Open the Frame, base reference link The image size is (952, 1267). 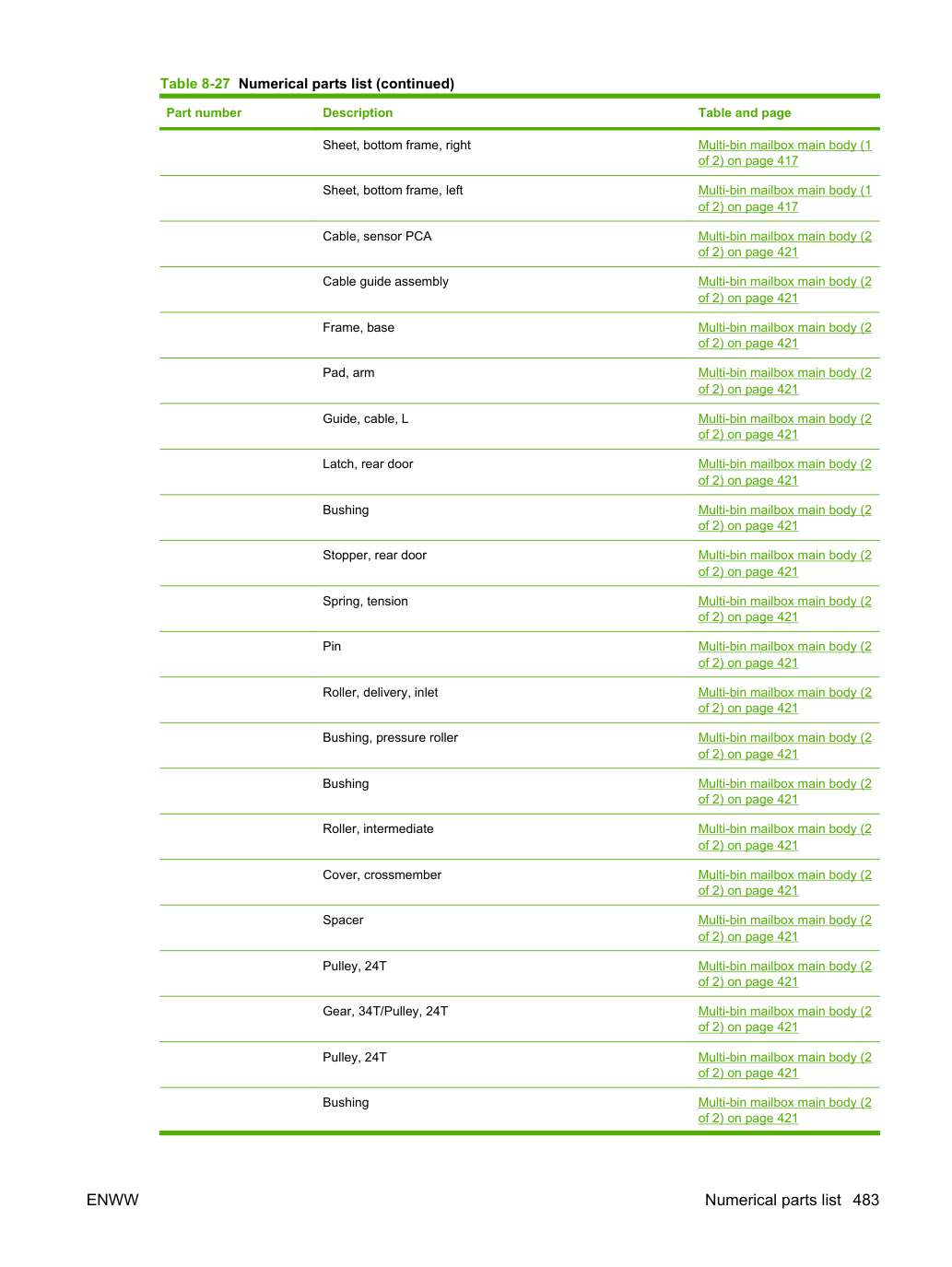[784, 335]
